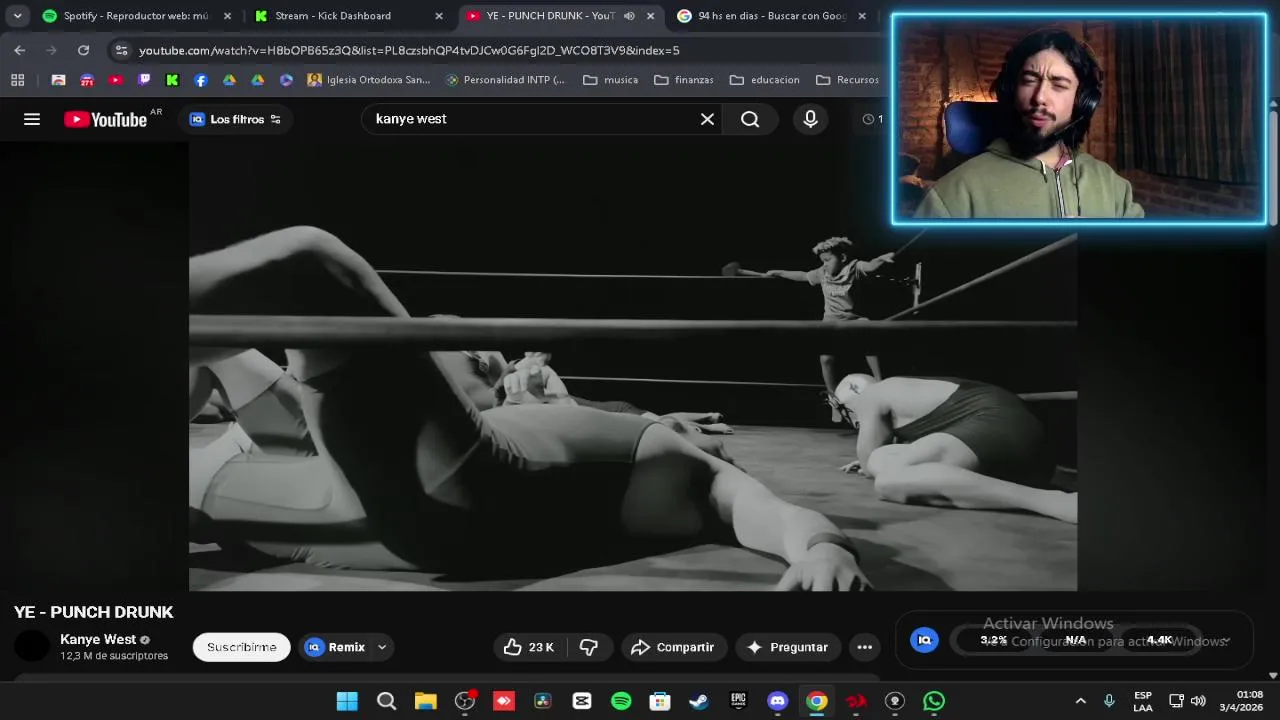Switch to the Stream - Kick Dashboard tab
The height and width of the screenshot is (720, 1280).
350,16
